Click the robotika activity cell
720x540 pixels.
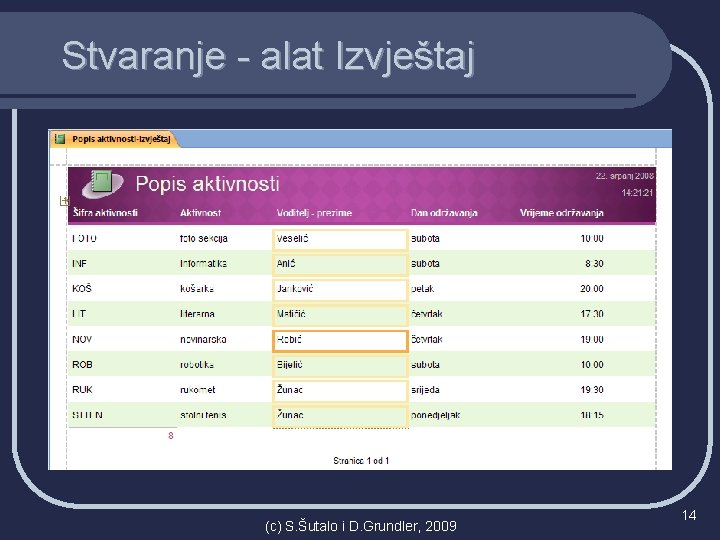tap(197, 365)
